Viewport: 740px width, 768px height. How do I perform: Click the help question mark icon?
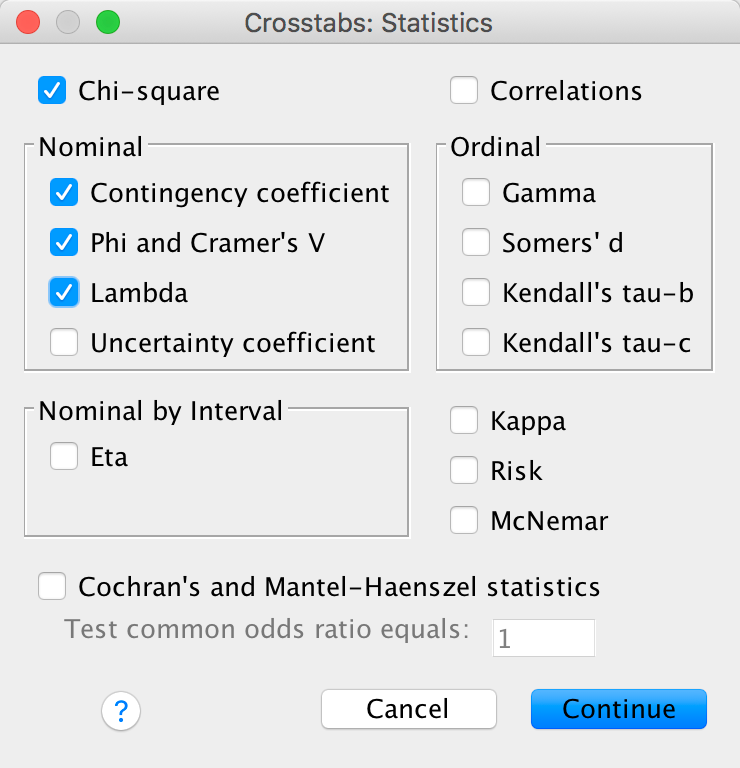[121, 711]
